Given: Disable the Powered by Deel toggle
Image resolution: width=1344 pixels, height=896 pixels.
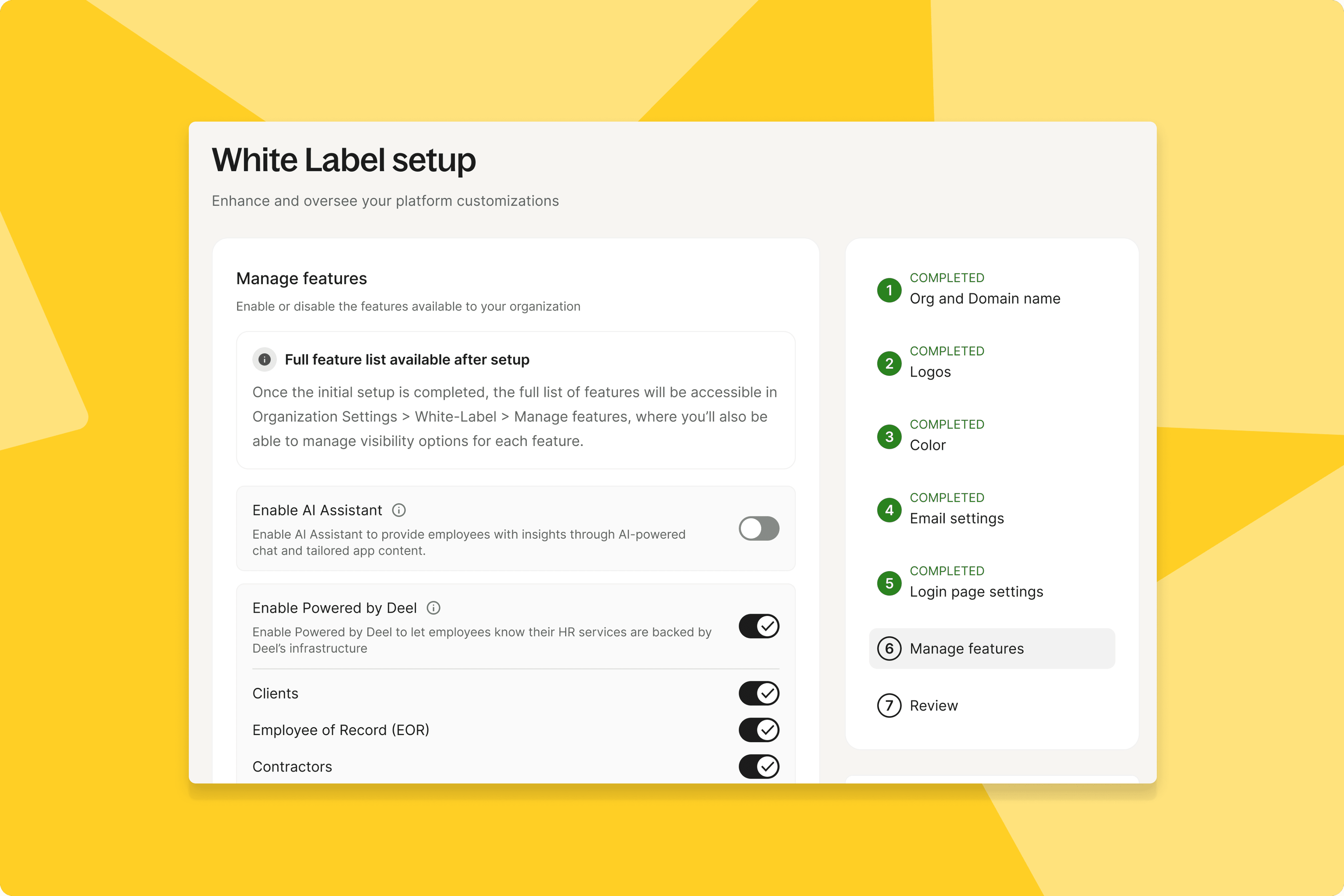Looking at the screenshot, I should pos(759,626).
